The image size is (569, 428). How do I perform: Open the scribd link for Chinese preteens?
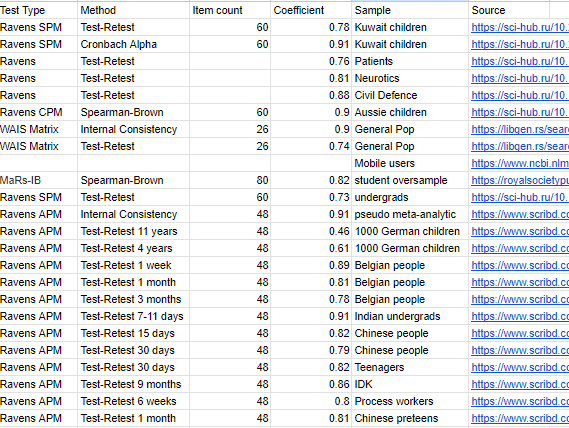[x=520, y=418]
